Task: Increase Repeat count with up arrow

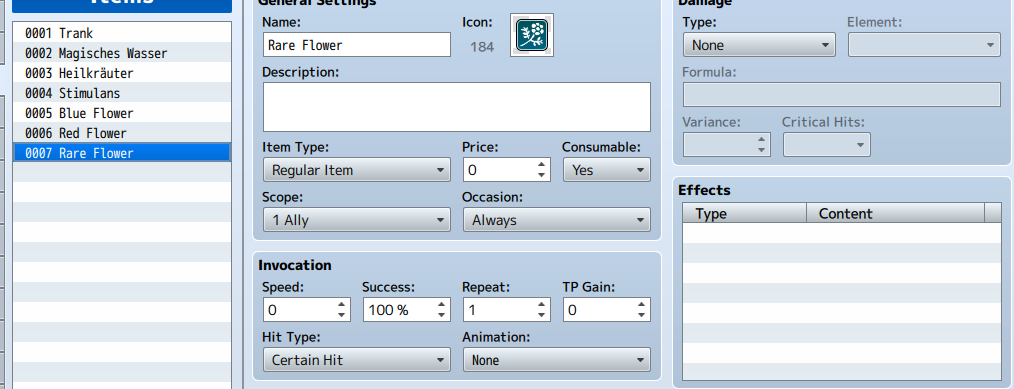Action: coord(543,304)
